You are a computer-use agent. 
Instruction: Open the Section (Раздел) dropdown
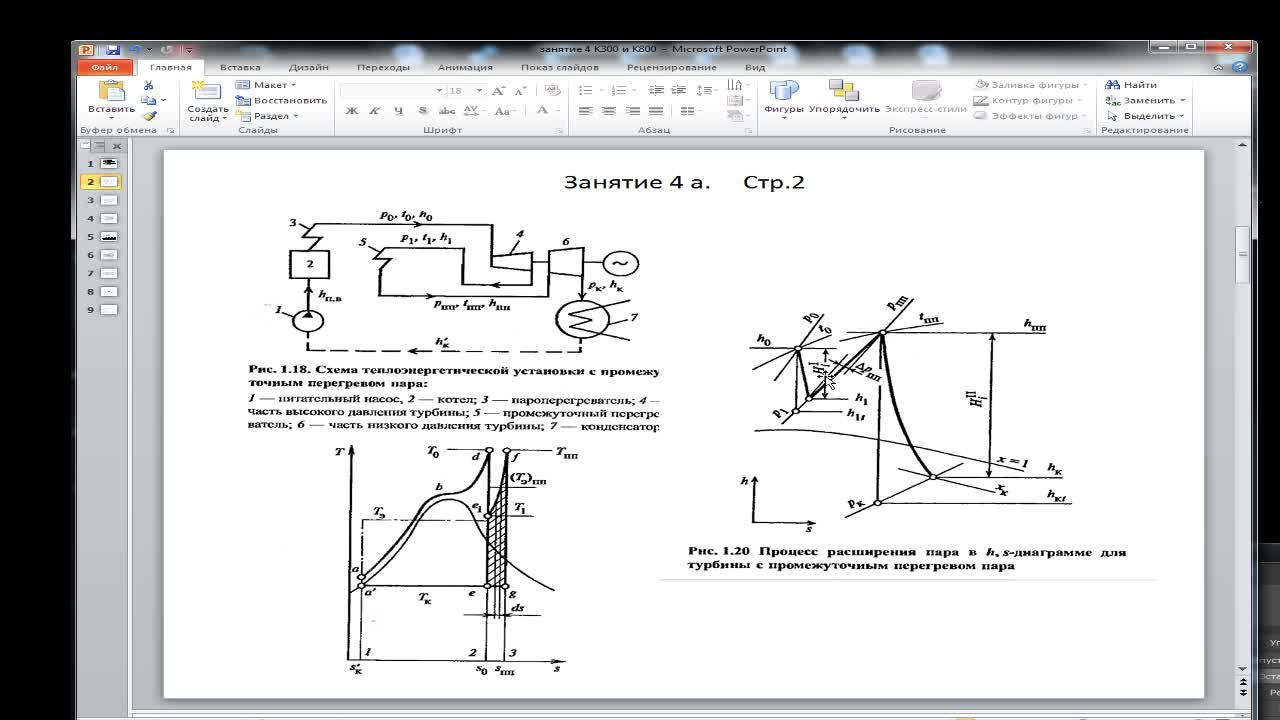click(266, 116)
